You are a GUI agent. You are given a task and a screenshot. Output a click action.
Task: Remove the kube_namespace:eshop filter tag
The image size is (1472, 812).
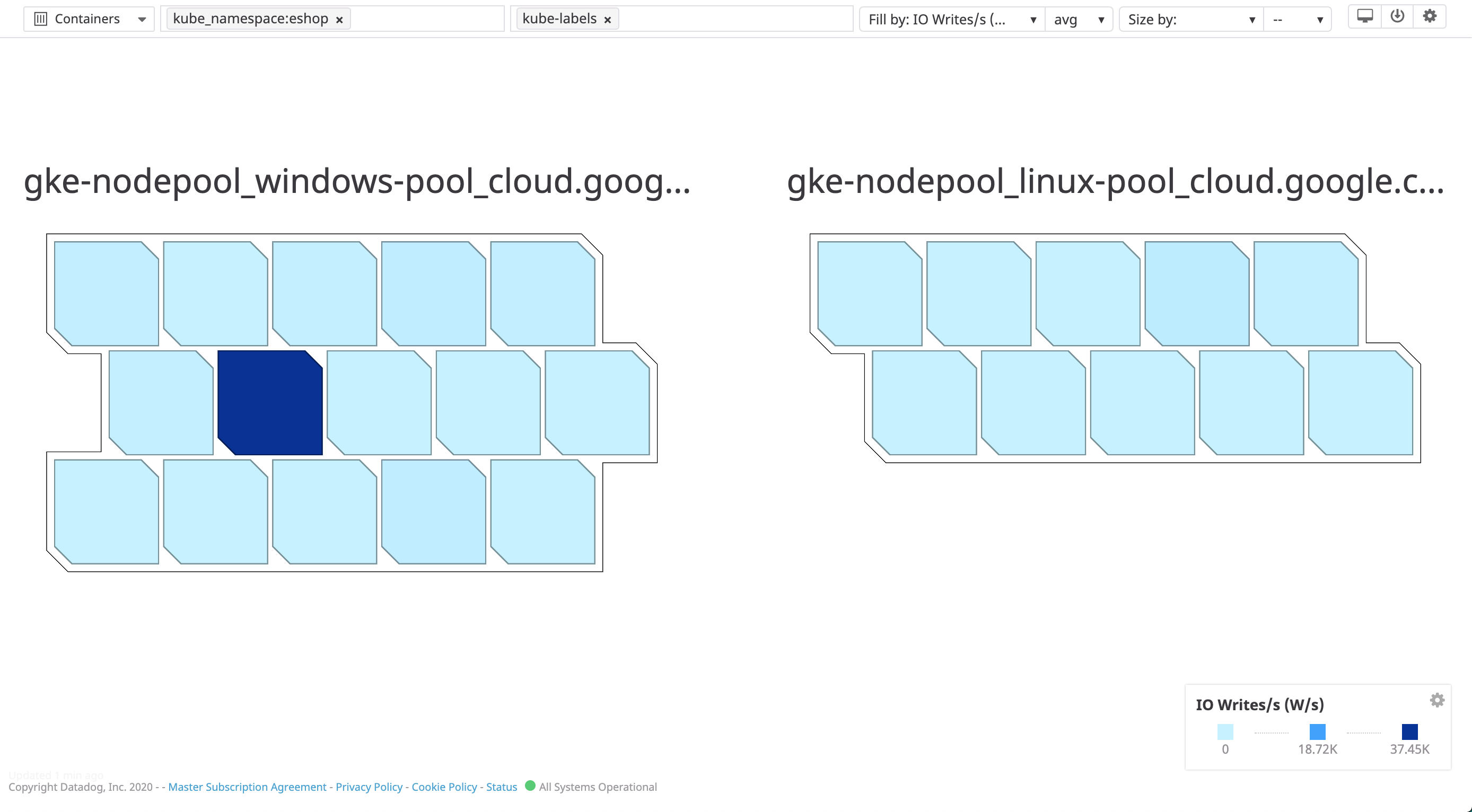click(x=339, y=19)
